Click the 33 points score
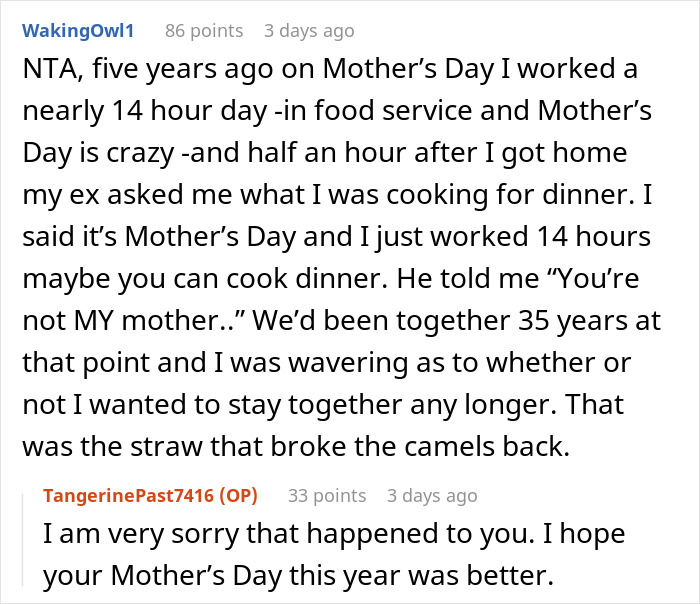 [327, 495]
